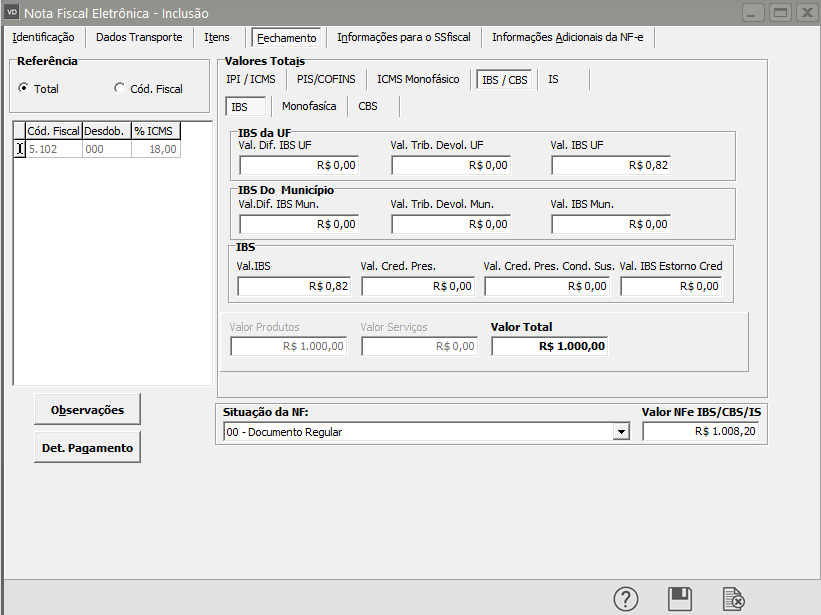Go to Informações Adicionais da NF-e tab
Image resolution: width=821 pixels, height=615 pixels.
click(x=567, y=37)
